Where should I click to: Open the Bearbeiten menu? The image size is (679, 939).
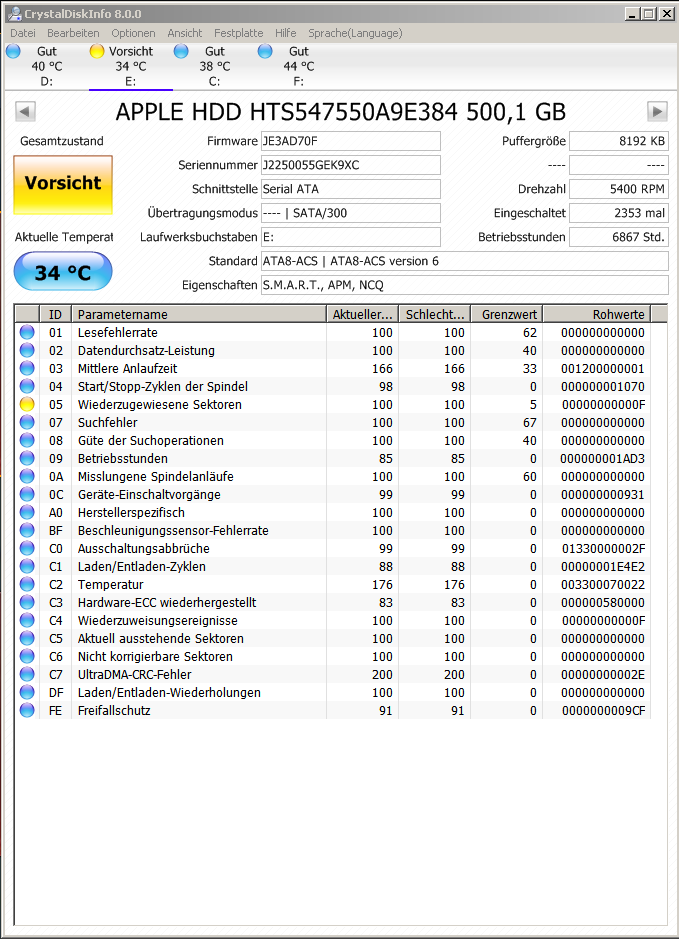(73, 33)
